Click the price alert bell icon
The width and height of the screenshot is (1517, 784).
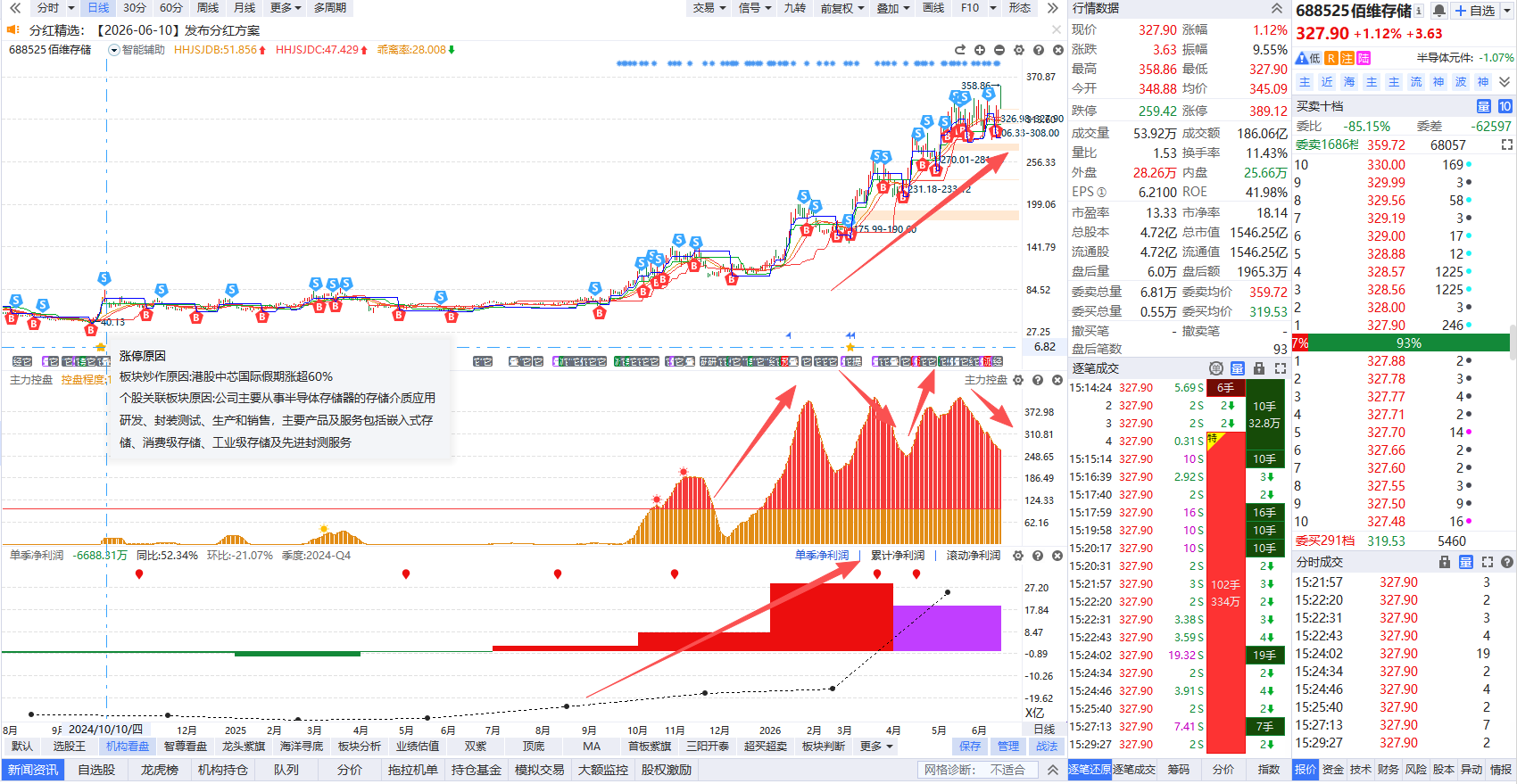coord(1438,11)
